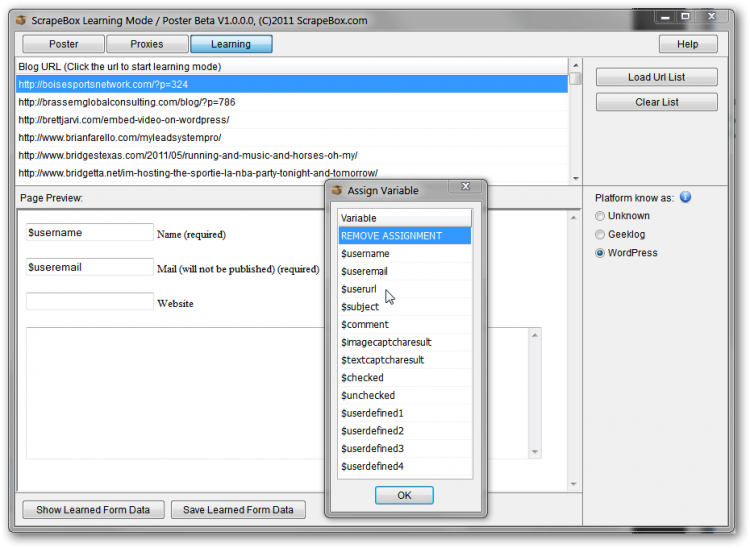
Task: Click Show Learned Form Data
Action: pyautogui.click(x=93, y=510)
